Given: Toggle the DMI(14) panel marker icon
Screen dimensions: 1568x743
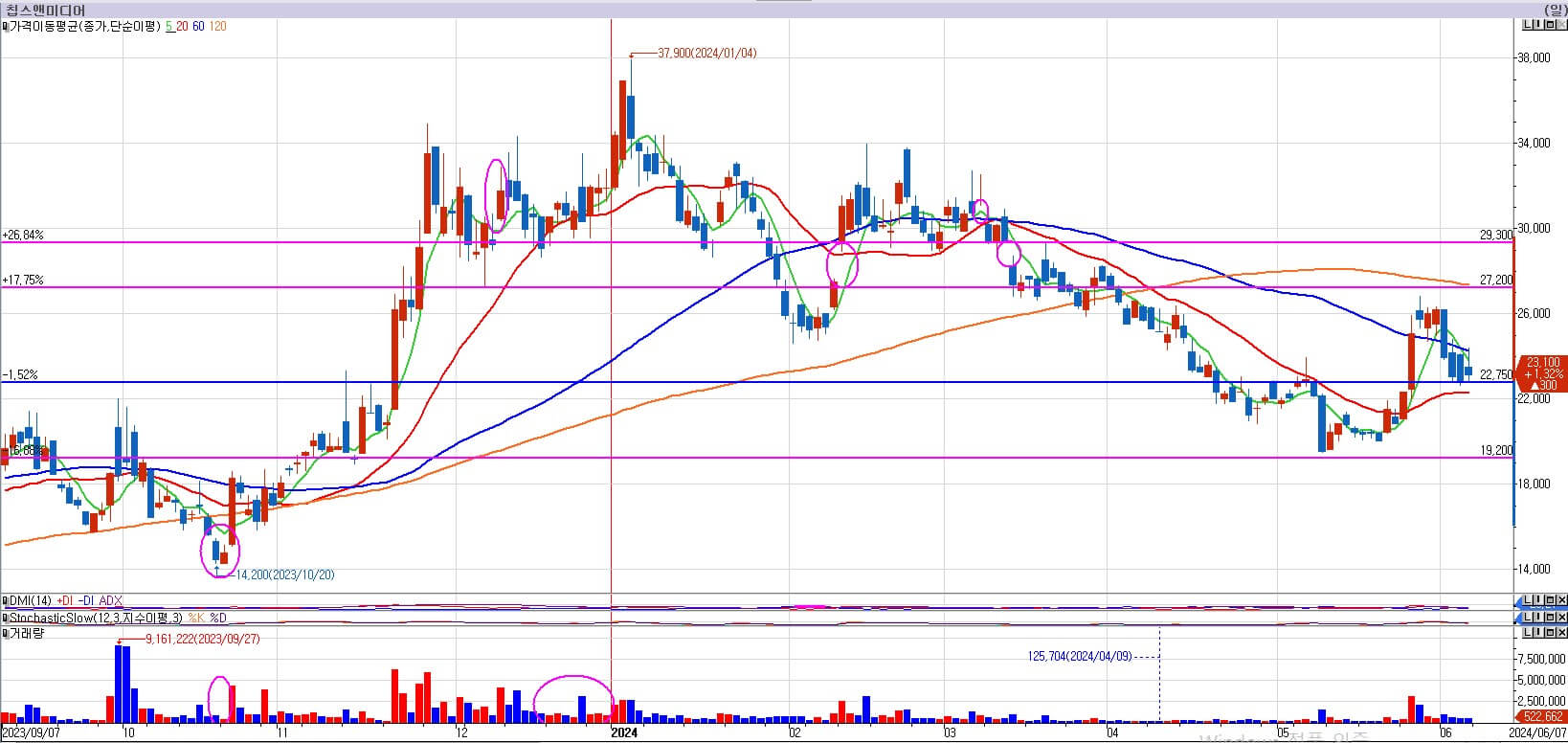Looking at the screenshot, I should [5, 600].
